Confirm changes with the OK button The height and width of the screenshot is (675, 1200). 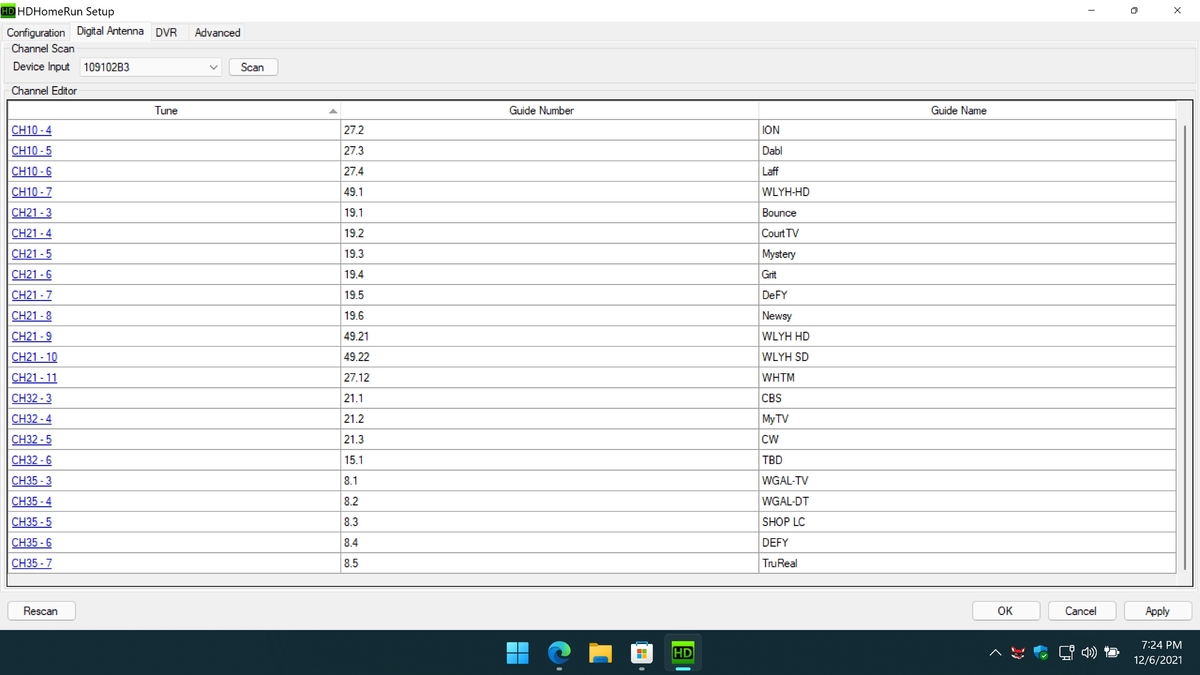tap(1005, 611)
